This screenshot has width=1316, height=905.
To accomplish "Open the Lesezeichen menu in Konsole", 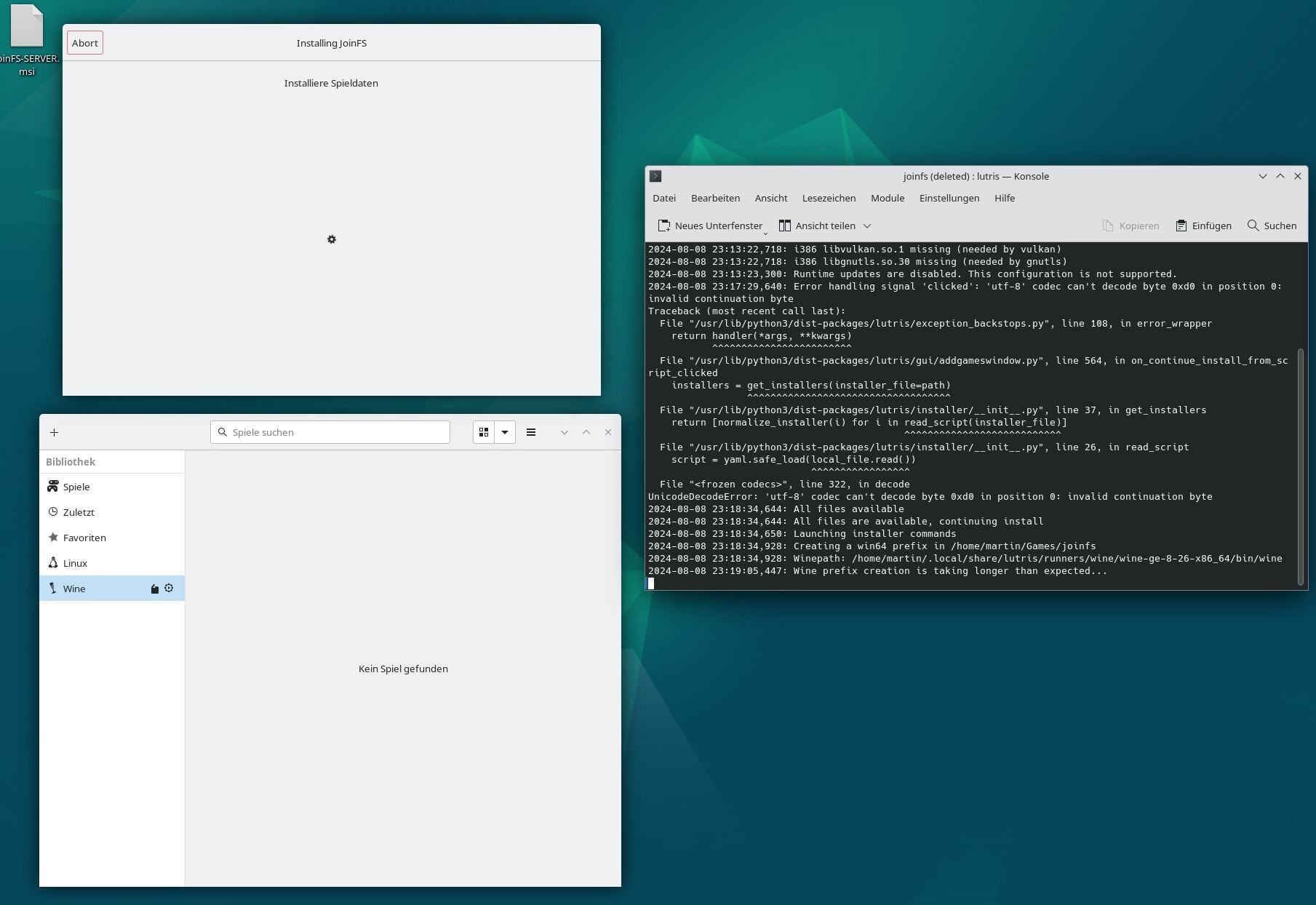I will click(x=829, y=198).
